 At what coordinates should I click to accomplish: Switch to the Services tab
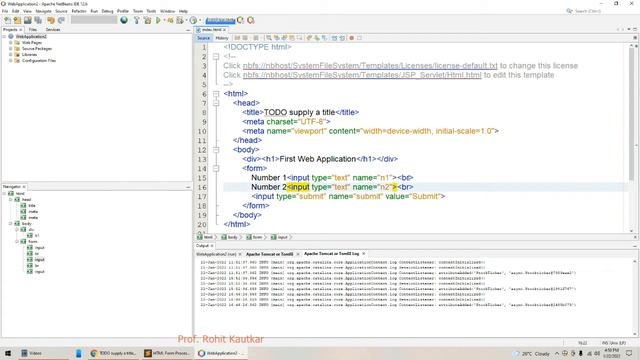(x=53, y=30)
